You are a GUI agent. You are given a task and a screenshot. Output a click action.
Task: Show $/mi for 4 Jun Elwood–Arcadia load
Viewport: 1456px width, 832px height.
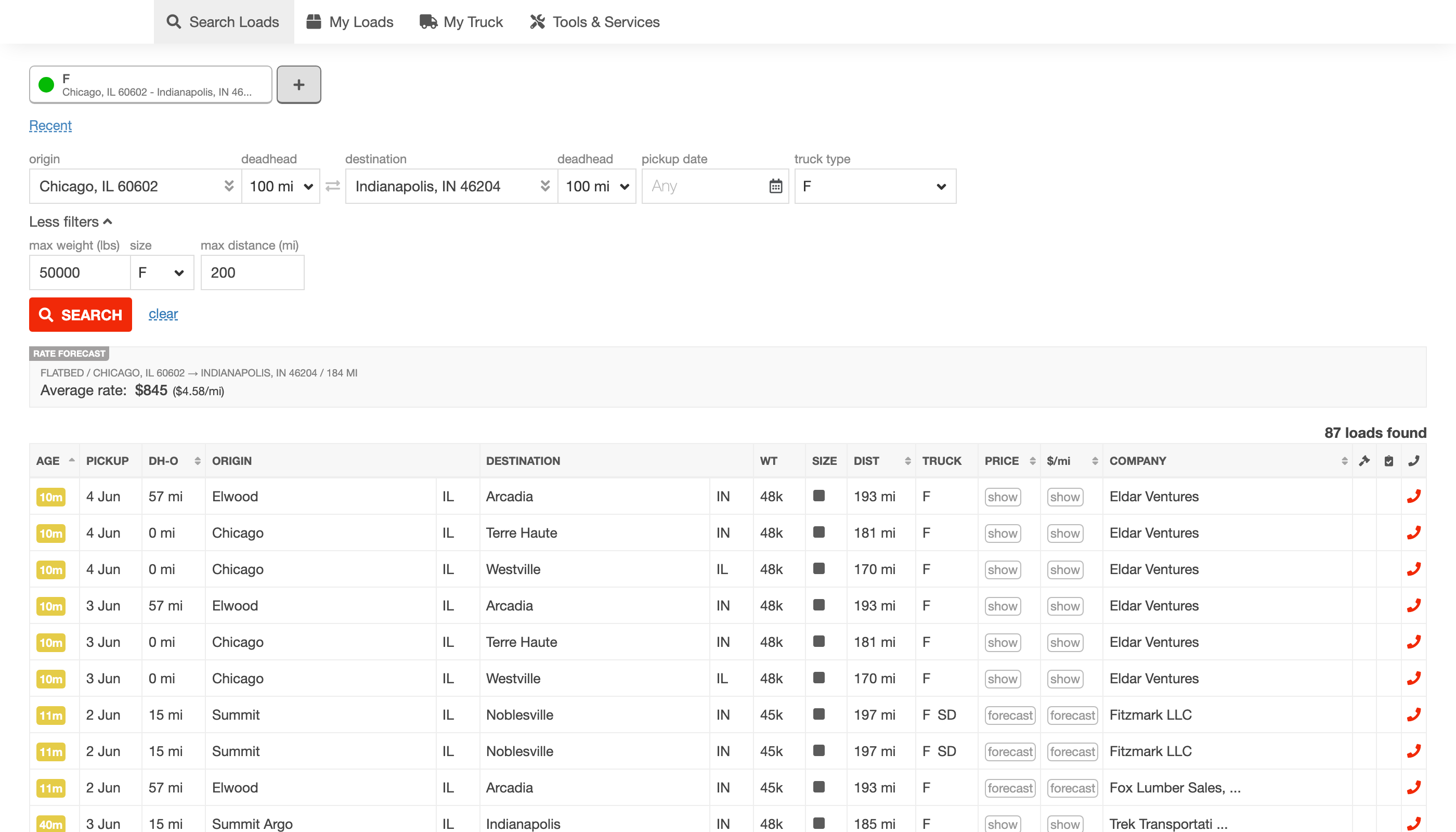[x=1064, y=497]
